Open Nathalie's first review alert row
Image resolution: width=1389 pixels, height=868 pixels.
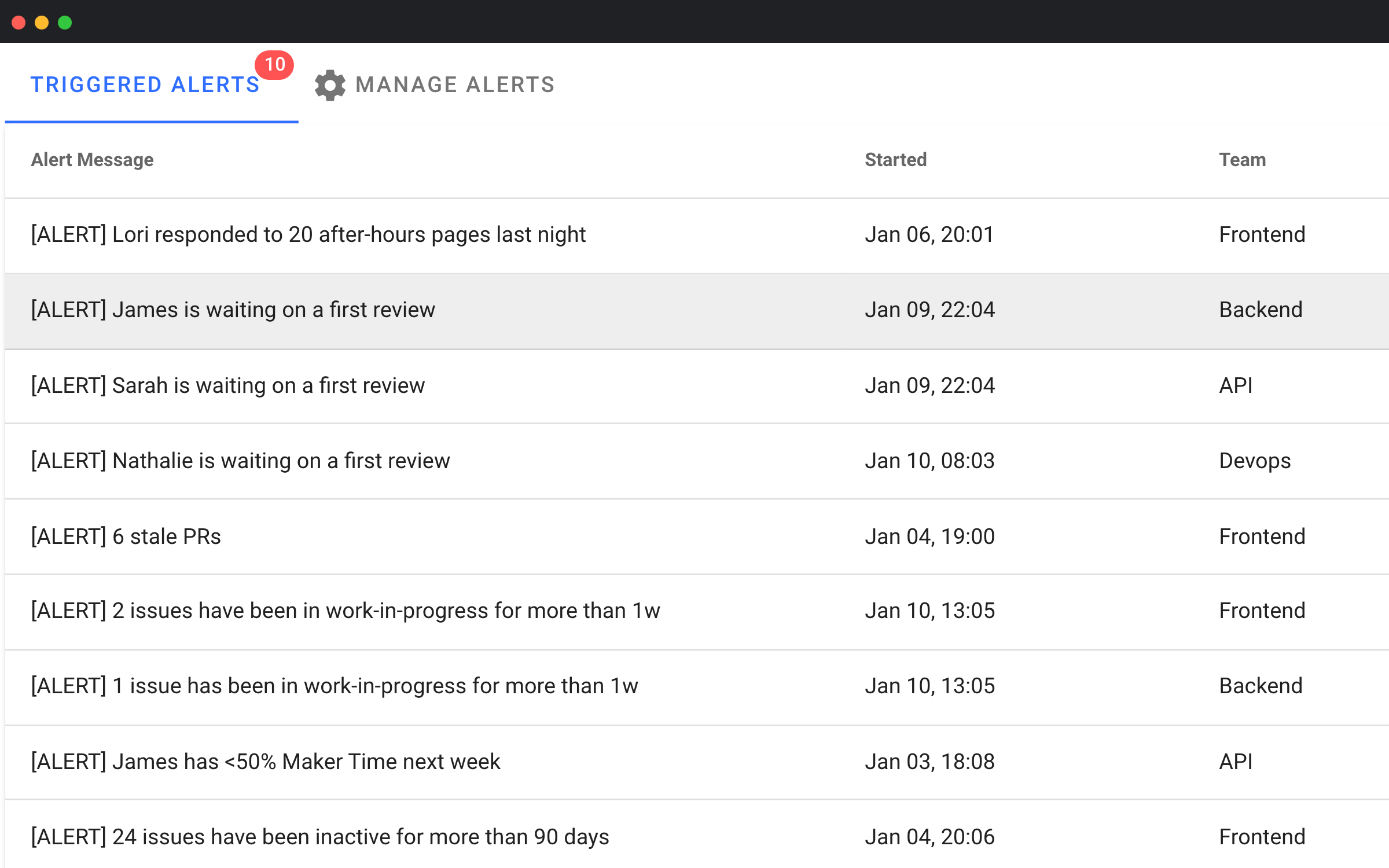(x=240, y=461)
